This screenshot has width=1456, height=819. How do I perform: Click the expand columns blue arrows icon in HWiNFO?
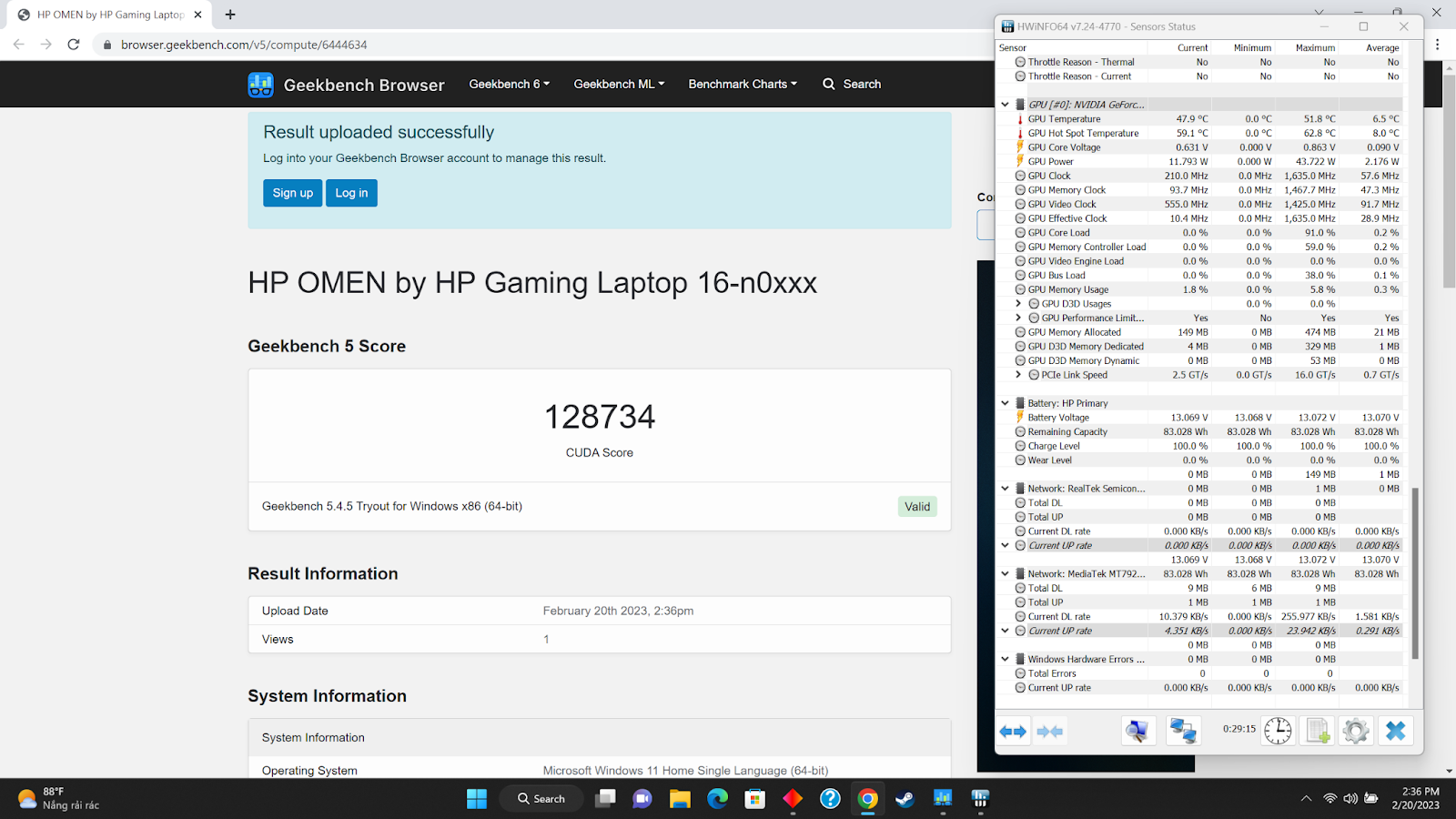[x=1013, y=731]
